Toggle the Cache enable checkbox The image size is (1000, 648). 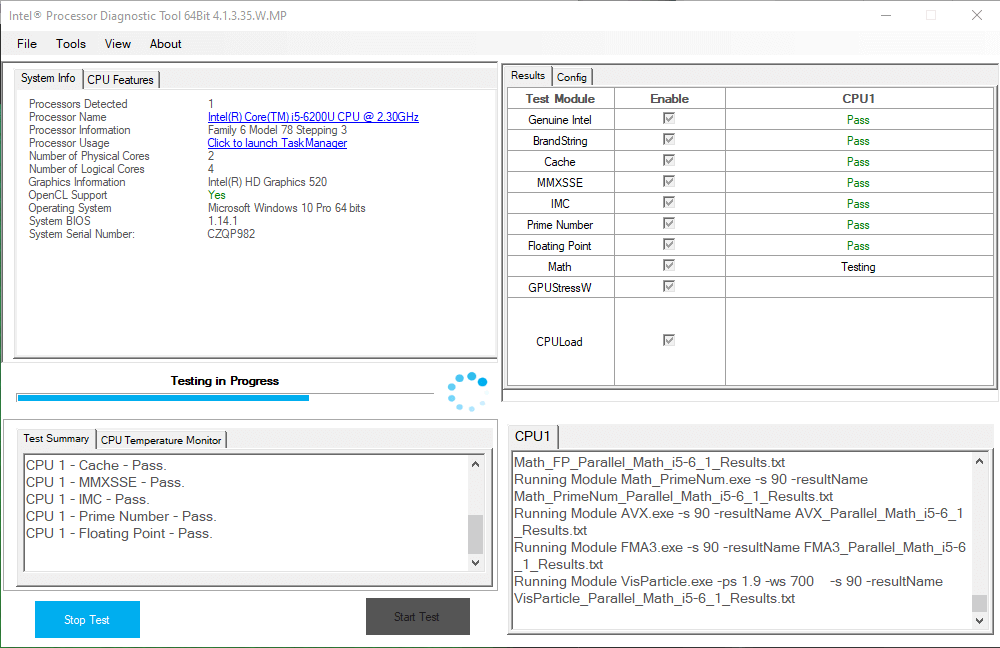coord(669,161)
